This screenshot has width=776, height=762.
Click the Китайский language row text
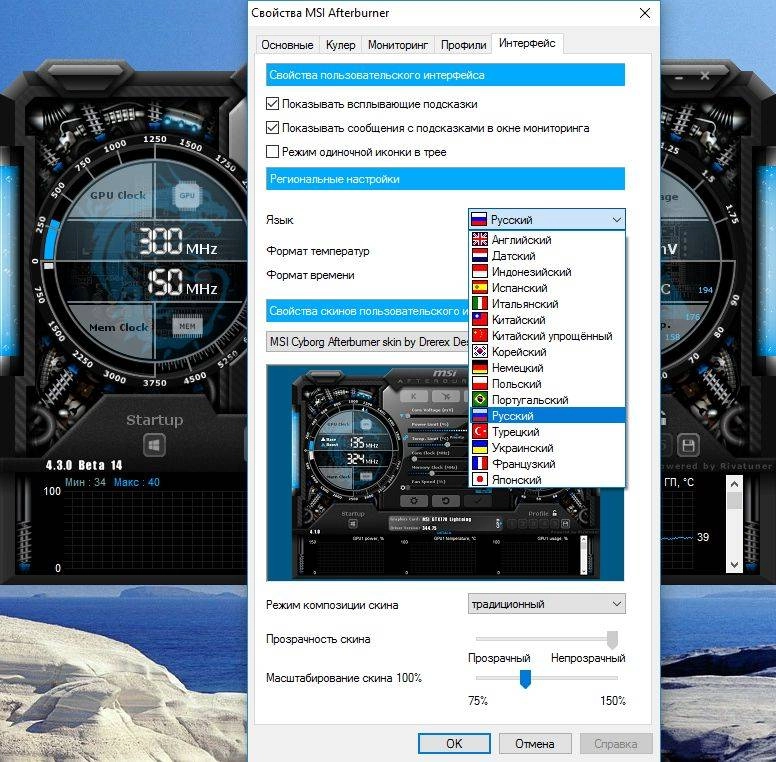(x=519, y=320)
